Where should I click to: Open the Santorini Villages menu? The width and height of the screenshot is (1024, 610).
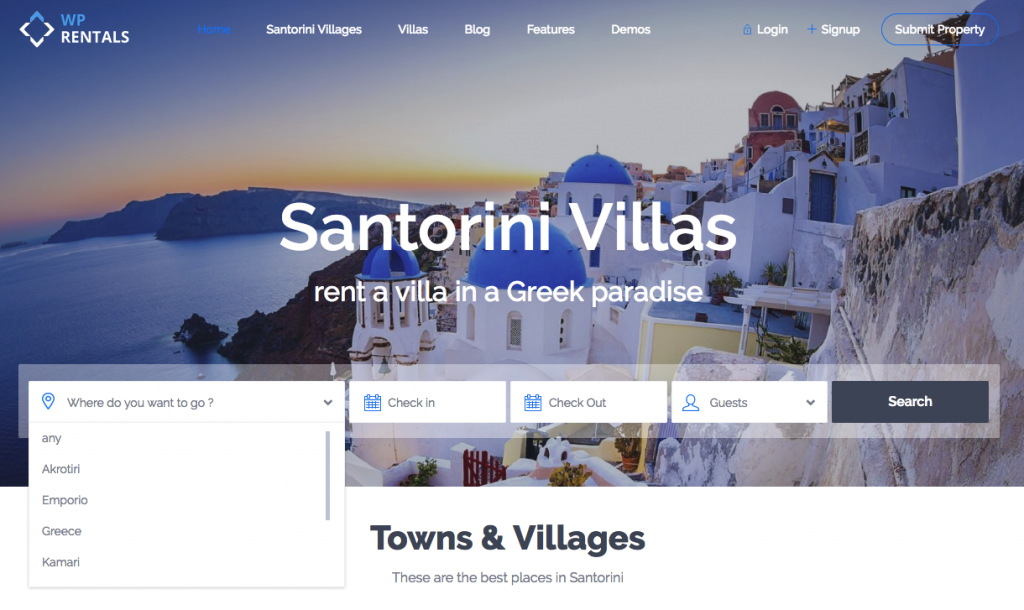[x=313, y=29]
